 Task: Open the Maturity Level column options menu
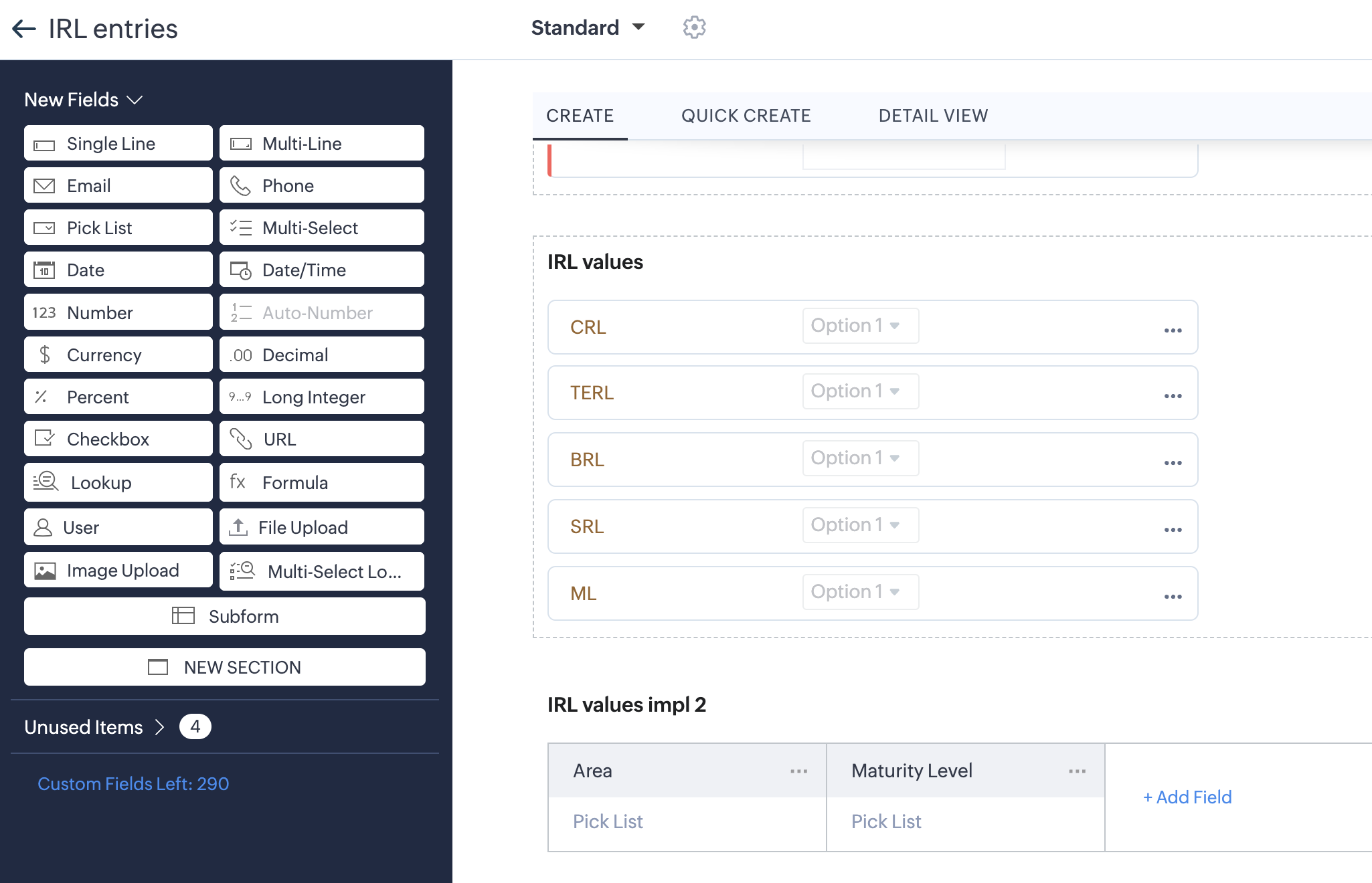pyautogui.click(x=1077, y=771)
